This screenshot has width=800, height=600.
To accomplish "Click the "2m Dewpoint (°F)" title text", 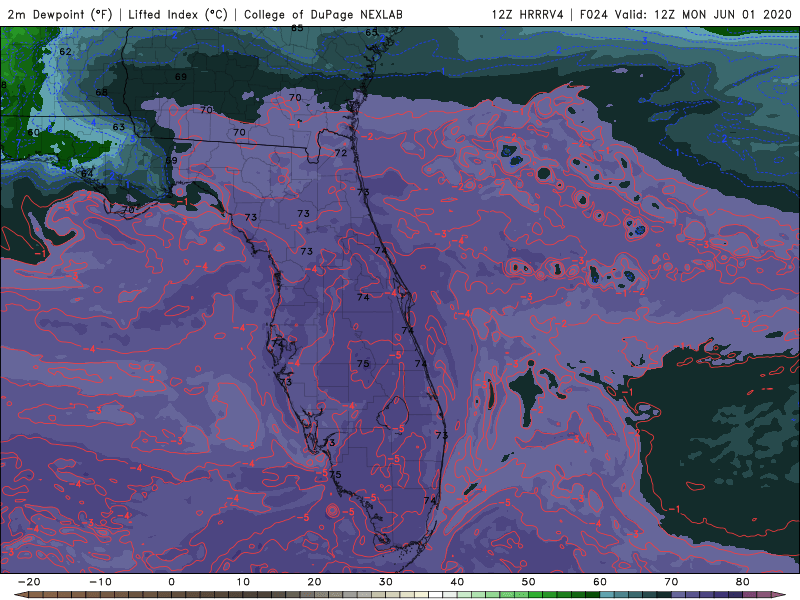I will (x=59, y=14).
